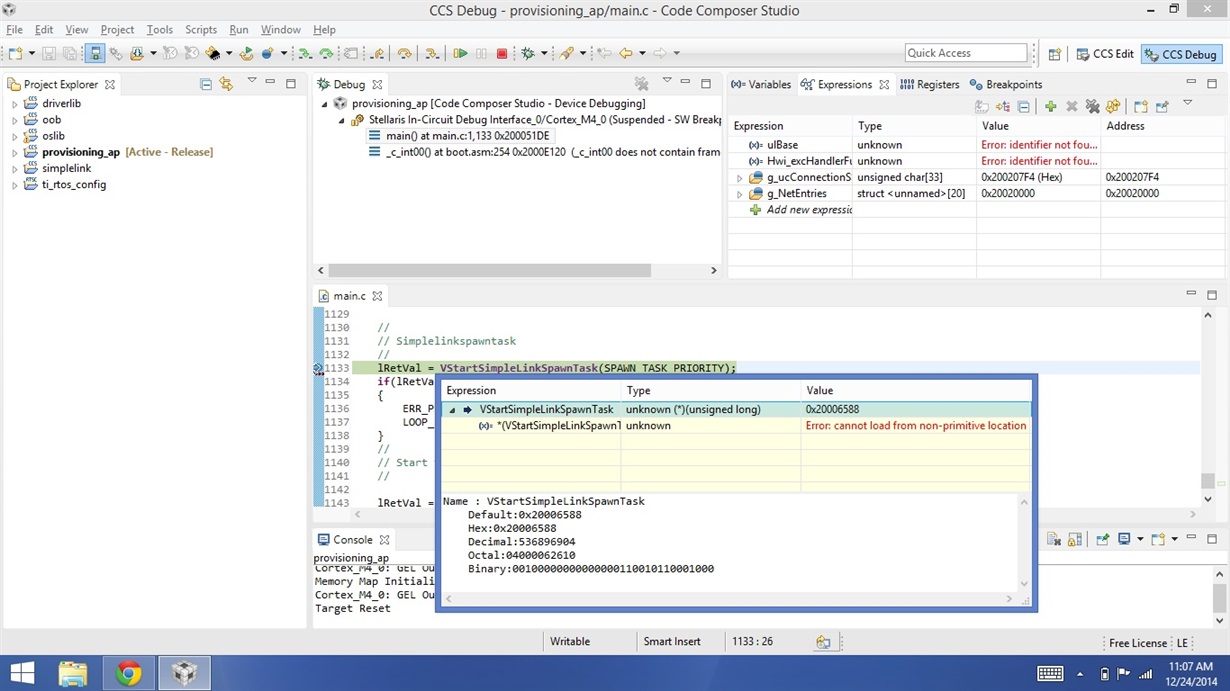This screenshot has width=1230, height=691.
Task: Click the Suspend debug button
Action: point(481,53)
